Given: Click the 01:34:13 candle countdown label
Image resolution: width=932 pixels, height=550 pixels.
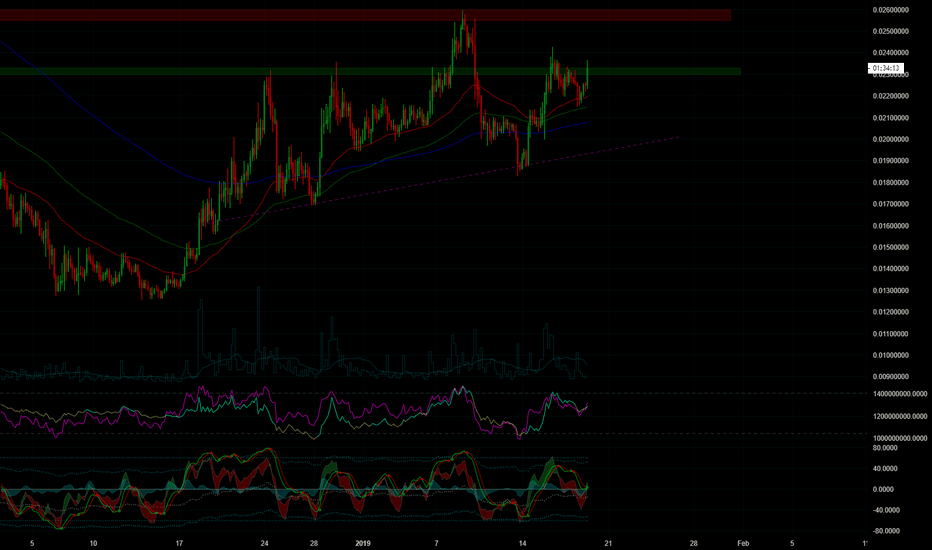Looking at the screenshot, I should pos(886,68).
